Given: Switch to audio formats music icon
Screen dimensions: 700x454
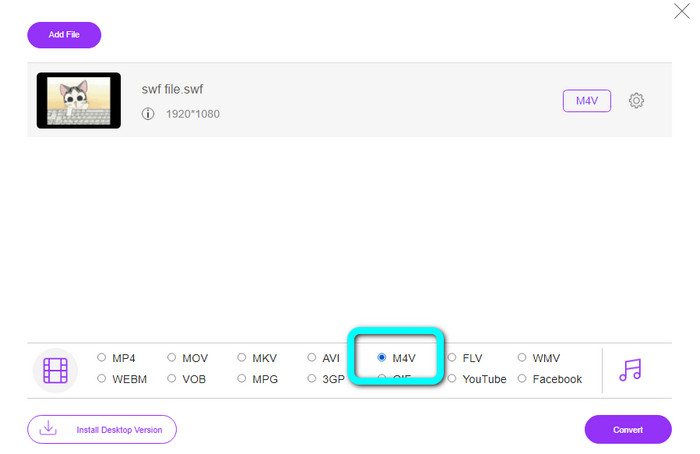Looking at the screenshot, I should coord(630,370).
